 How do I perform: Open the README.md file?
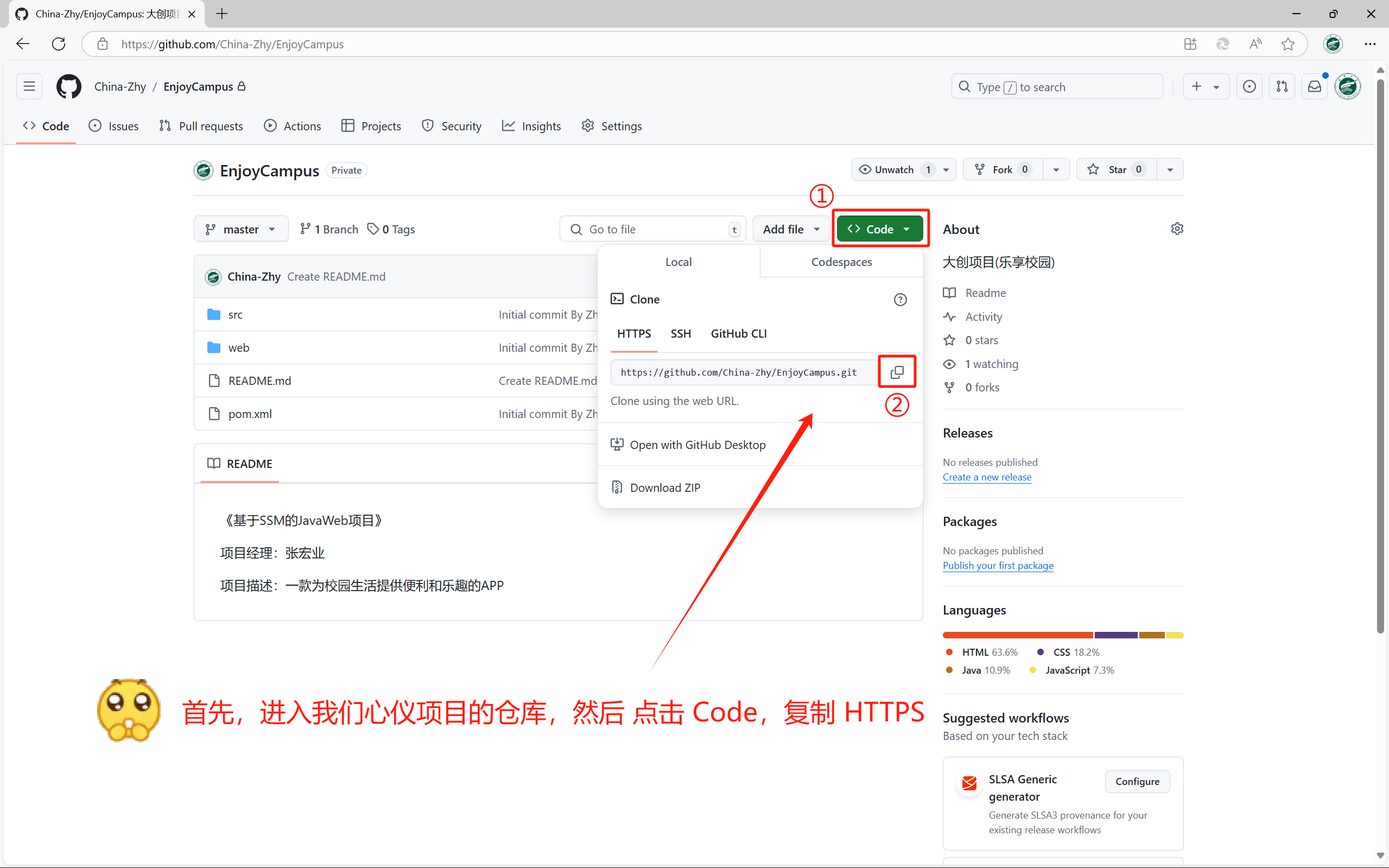click(259, 381)
